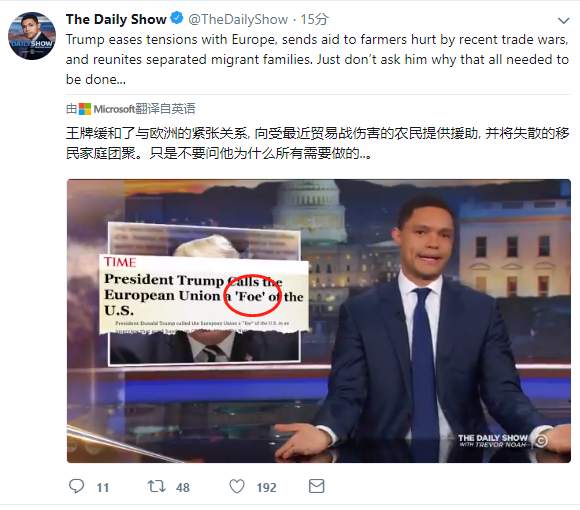Click the reply speech bubble icon

click(x=77, y=486)
